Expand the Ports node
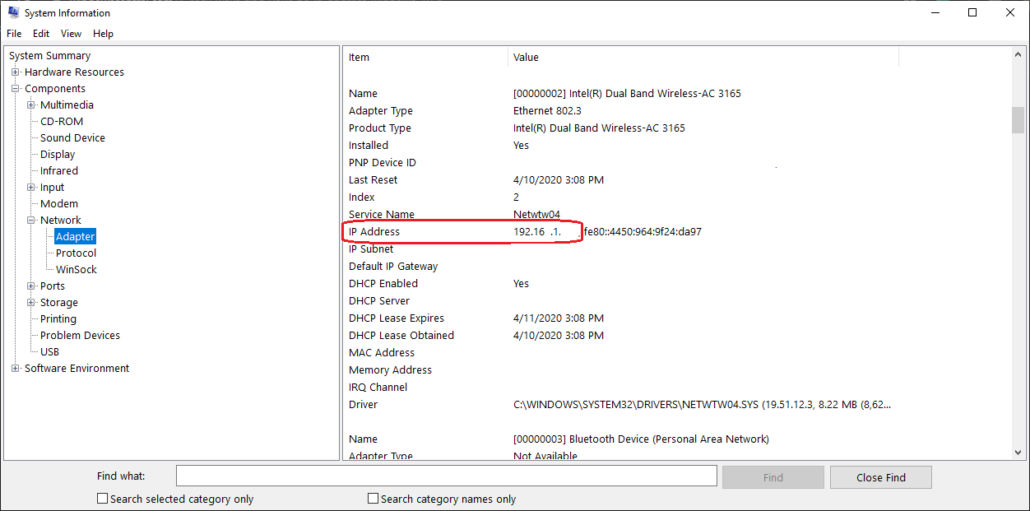This screenshot has height=511, width=1030. click(x=31, y=286)
